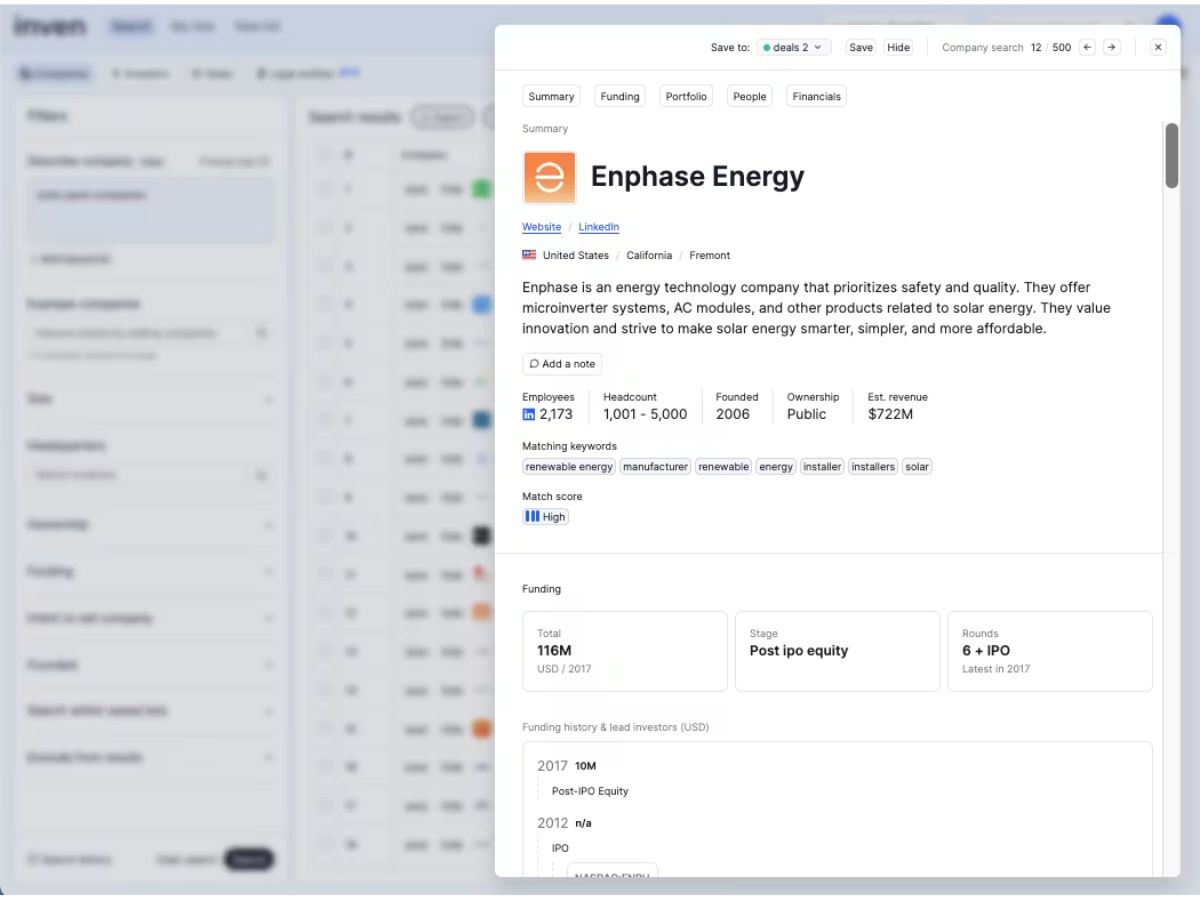The image size is (1200, 900).
Task: Open the LinkedIn link
Action: click(598, 227)
